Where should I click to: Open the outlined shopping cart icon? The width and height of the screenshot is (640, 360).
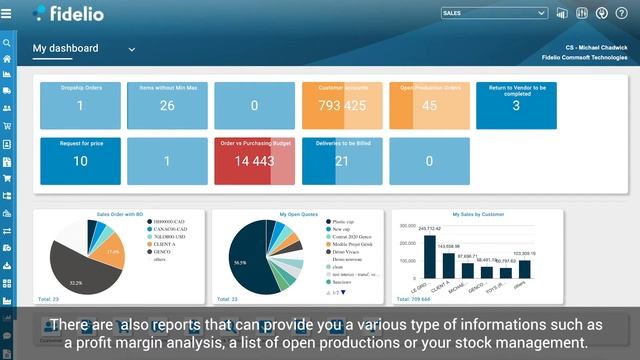[7, 126]
